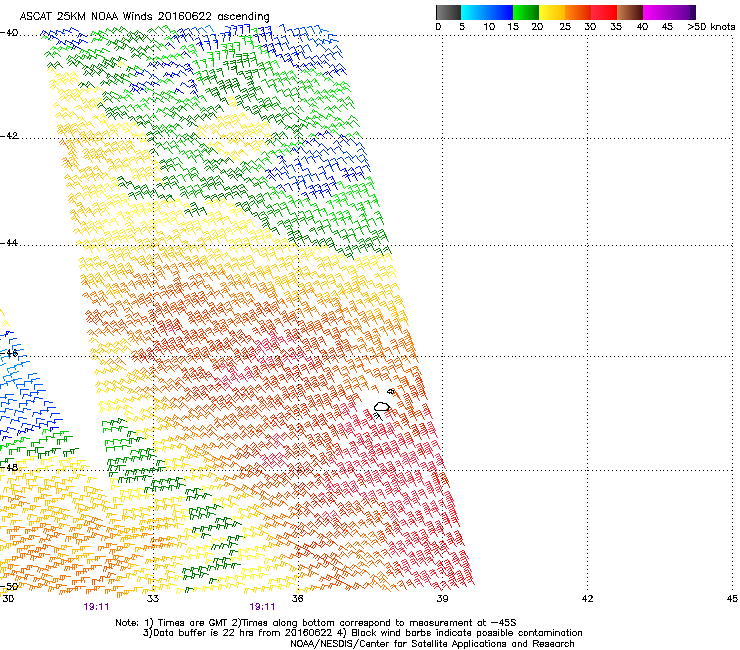Image resolution: width=740 pixels, height=650 pixels.
Task: Click the '>50 knots' legend label
Action: point(711,27)
